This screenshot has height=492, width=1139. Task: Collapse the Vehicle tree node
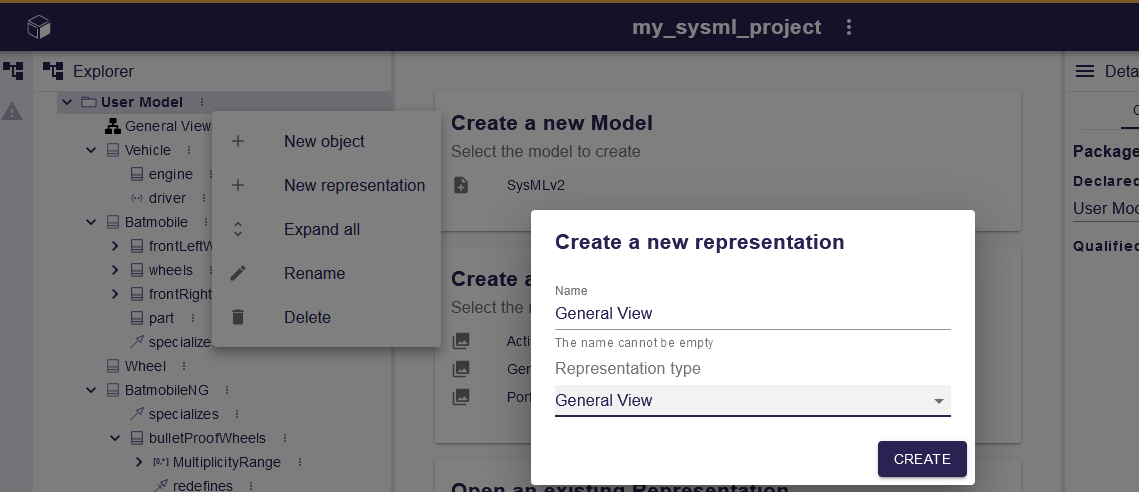(91, 150)
